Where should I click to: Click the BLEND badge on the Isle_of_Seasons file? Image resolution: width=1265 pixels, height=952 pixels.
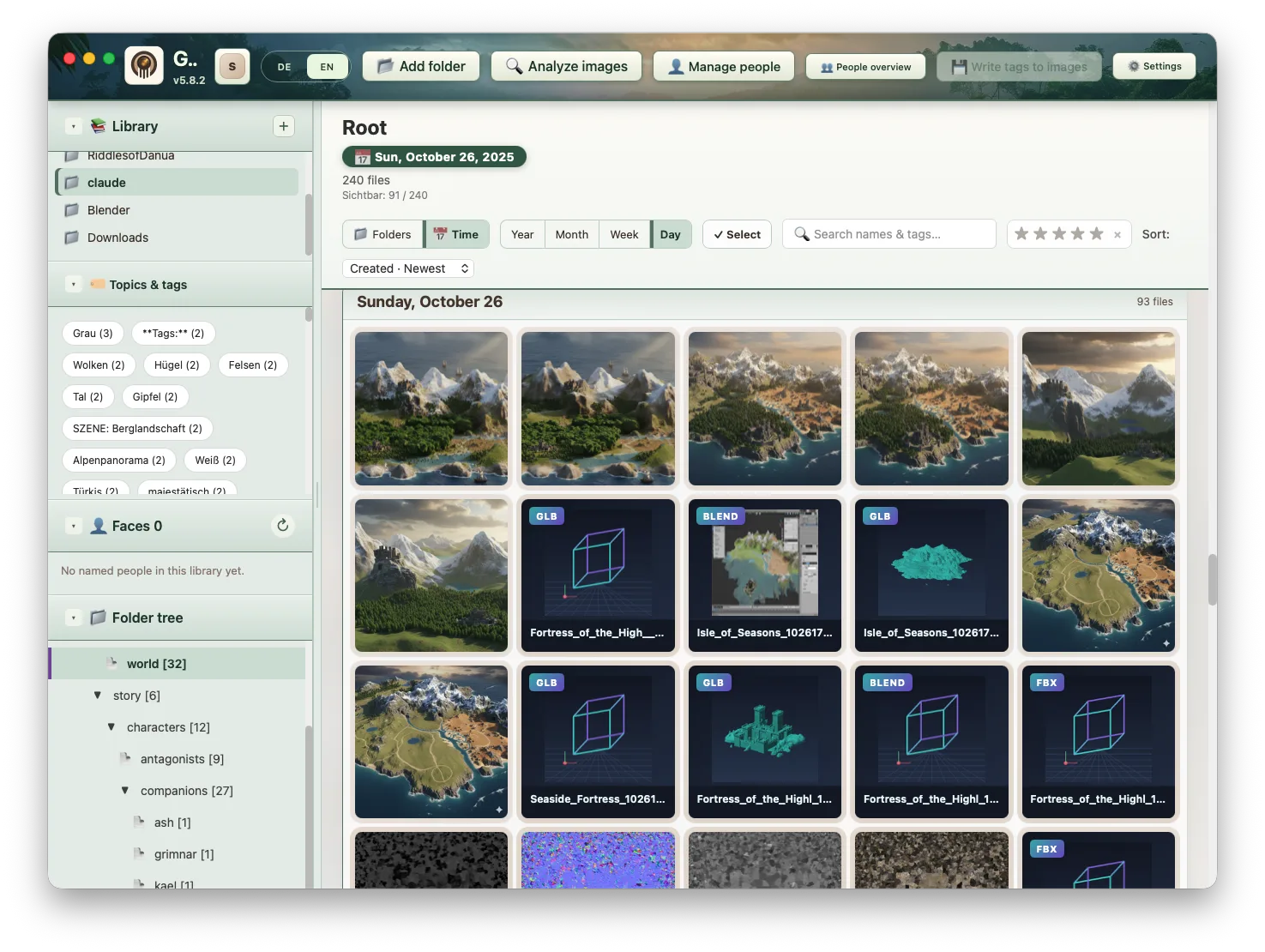(720, 516)
